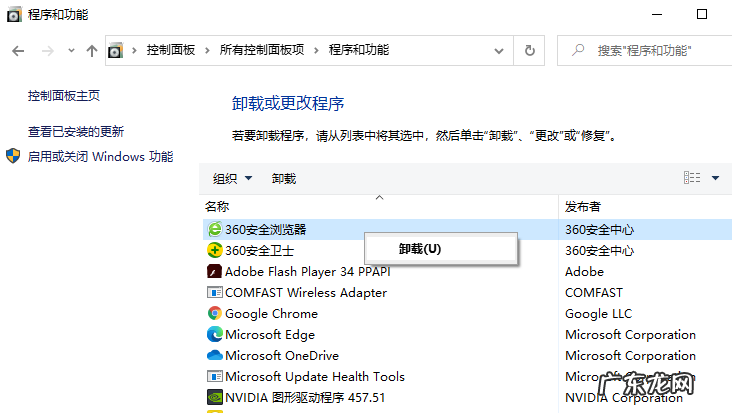Image resolution: width=732 pixels, height=413 pixels.
Task: Click the Microsoft Update Health Tools icon
Action: (214, 376)
